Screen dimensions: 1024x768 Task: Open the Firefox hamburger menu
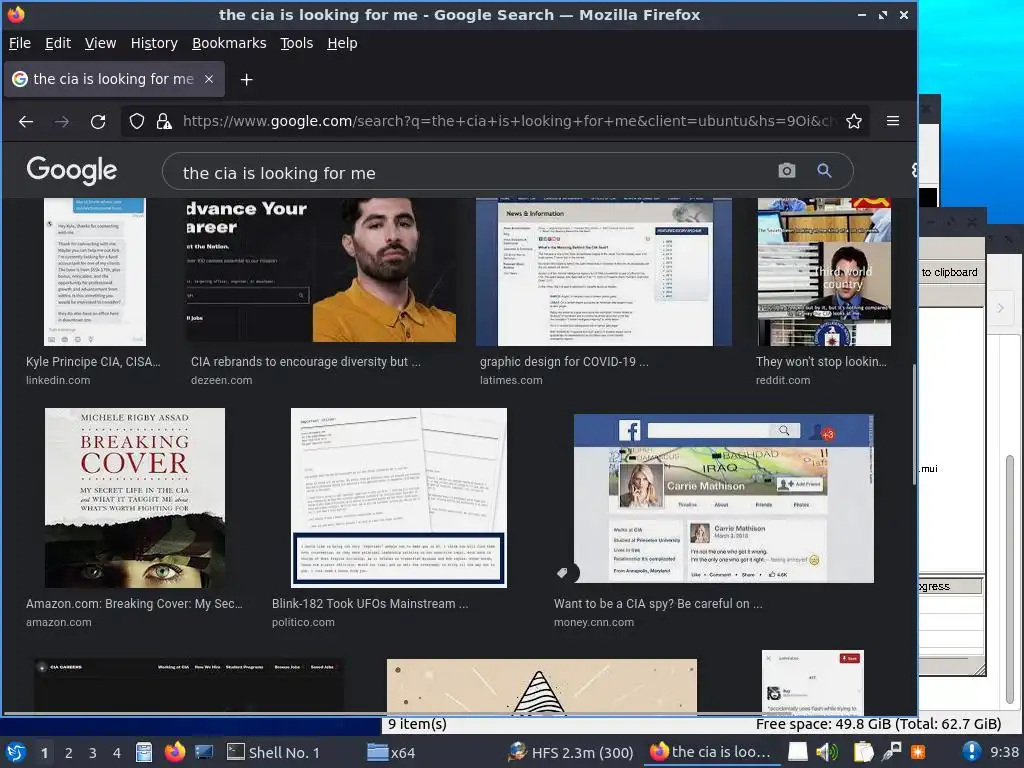[x=893, y=121]
